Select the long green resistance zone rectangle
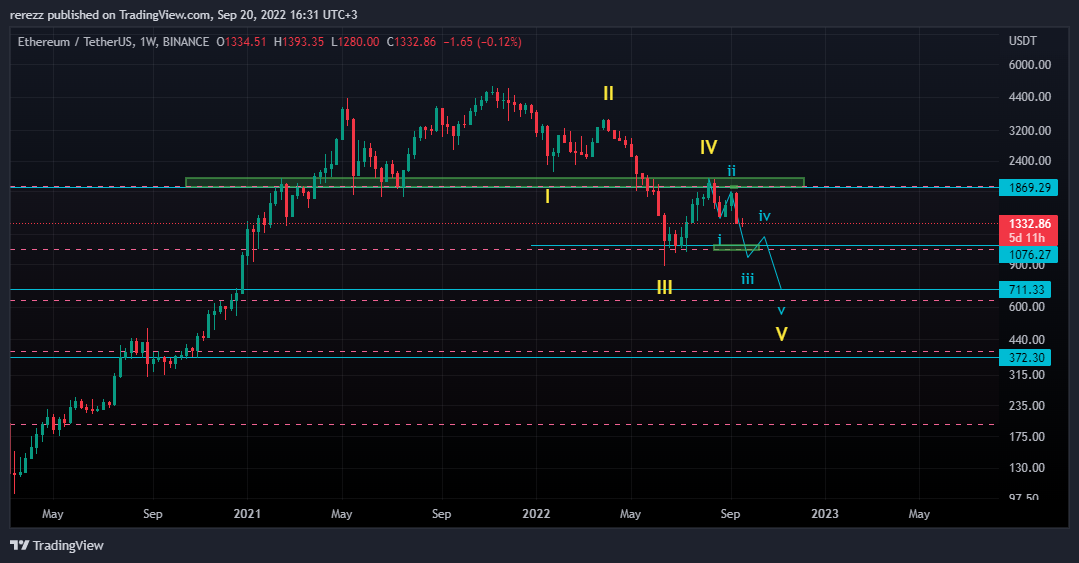The width and height of the screenshot is (1079, 563). [x=495, y=182]
